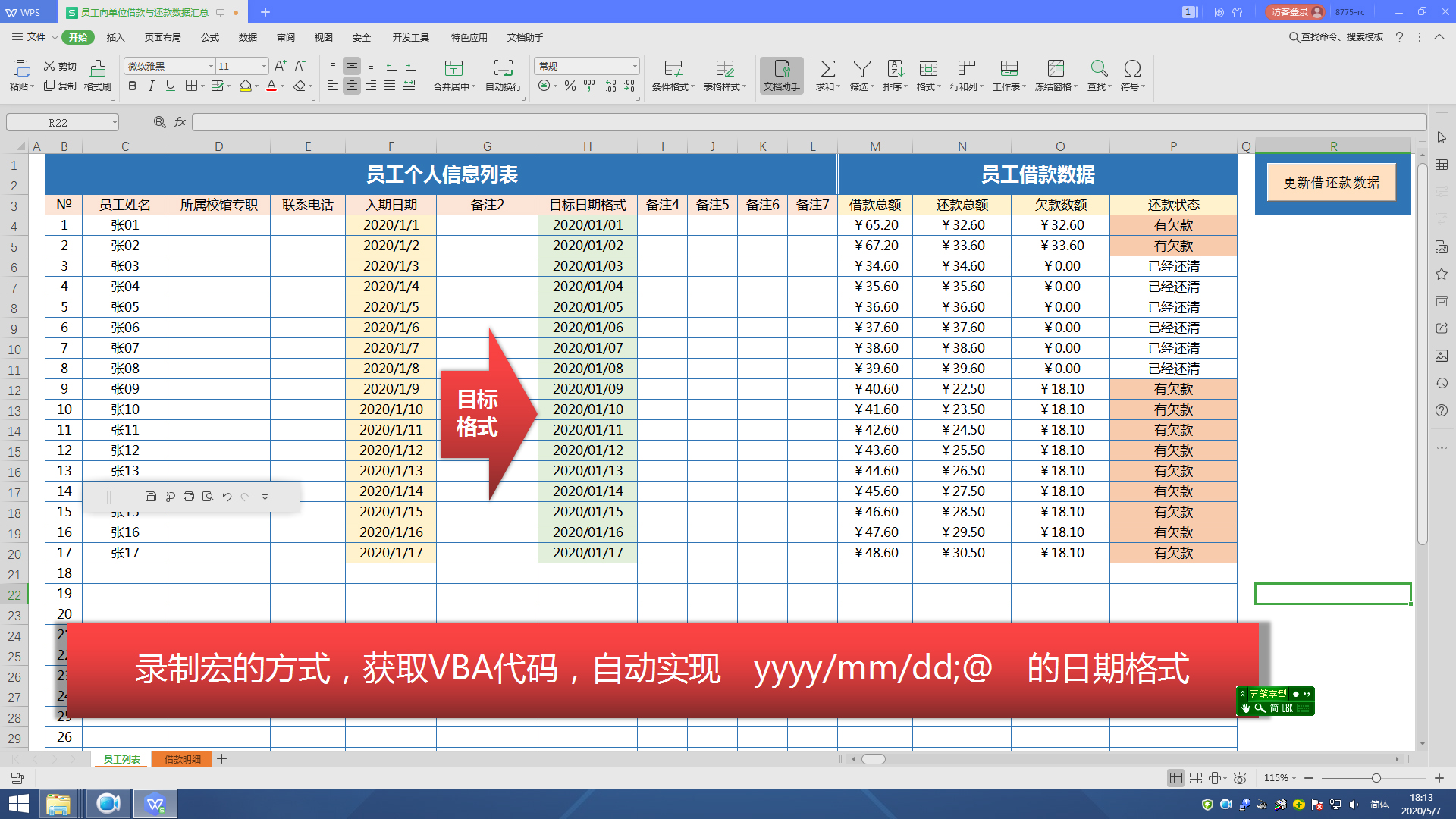This screenshot has height=819, width=1456.
Task: Open the 借款明细 sheet tab
Action: 181,758
